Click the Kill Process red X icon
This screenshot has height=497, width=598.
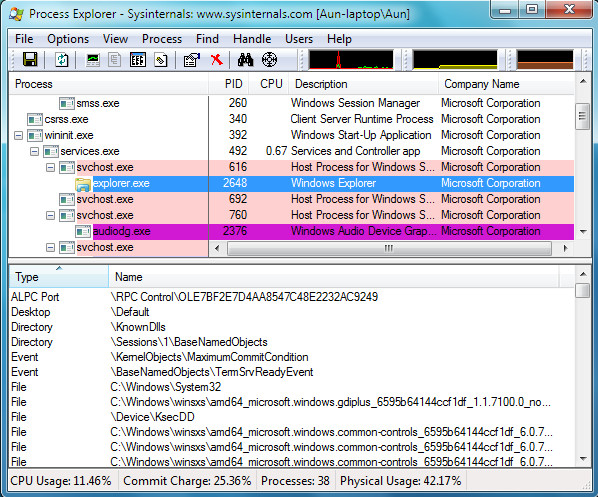tap(217, 60)
